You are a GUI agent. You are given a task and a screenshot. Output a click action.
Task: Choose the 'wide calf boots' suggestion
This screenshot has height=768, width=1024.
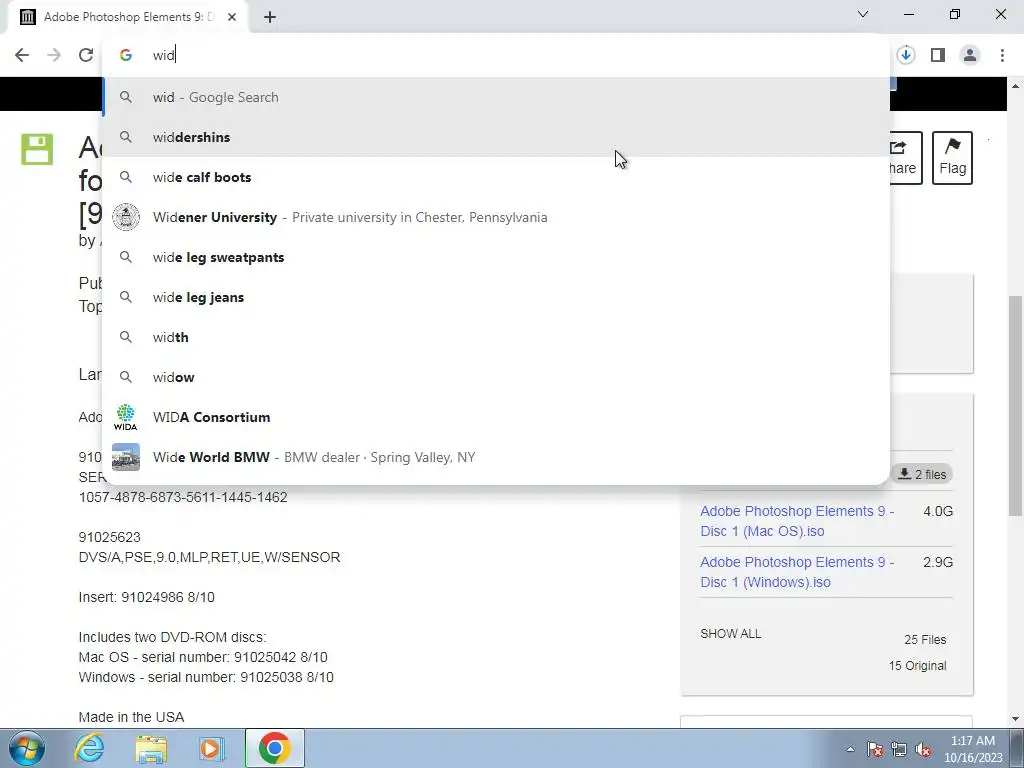(x=496, y=177)
